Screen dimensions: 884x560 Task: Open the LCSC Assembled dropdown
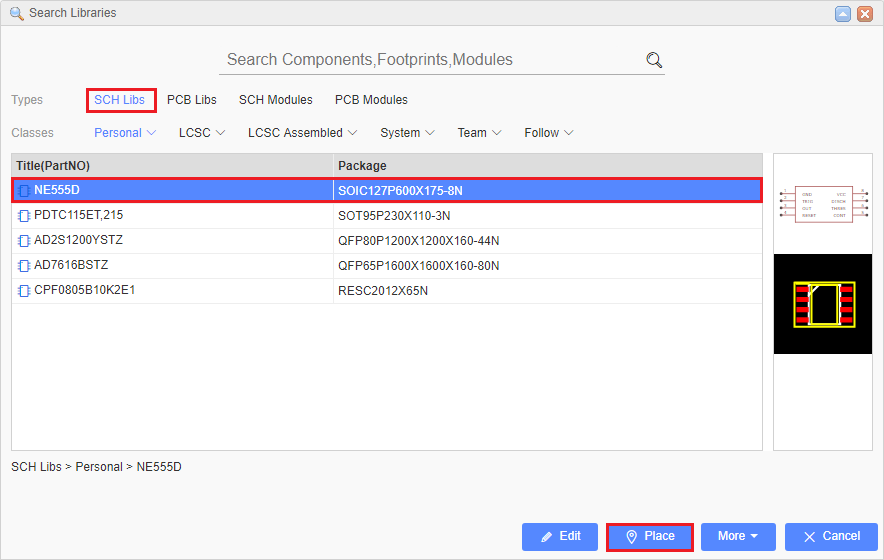[302, 133]
